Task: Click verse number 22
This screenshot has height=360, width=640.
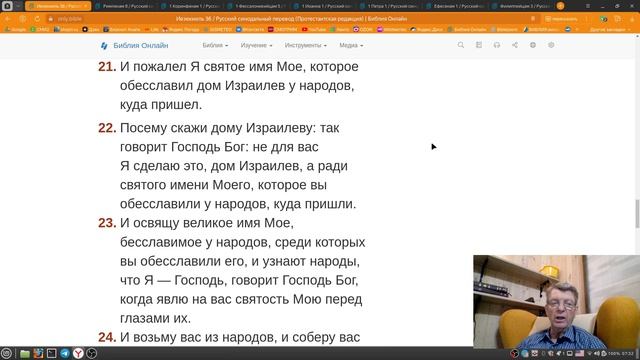Action: click(x=107, y=128)
